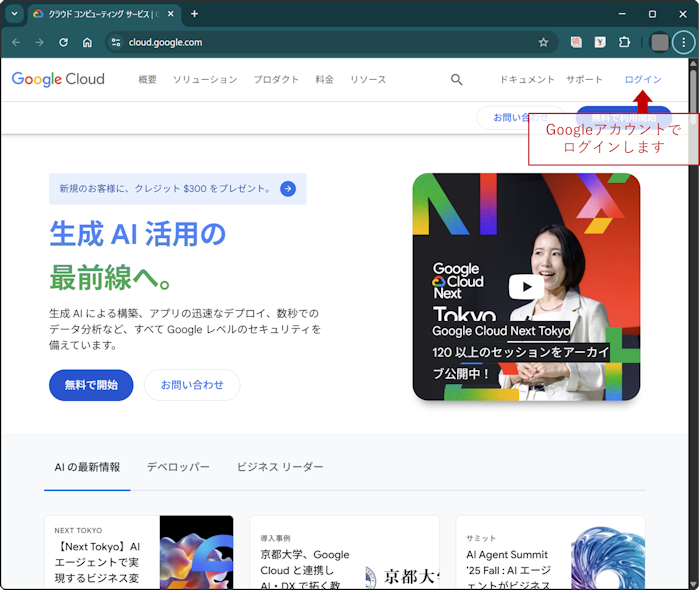Click the 無料で開始 button
This screenshot has width=700, height=590.
click(91, 385)
